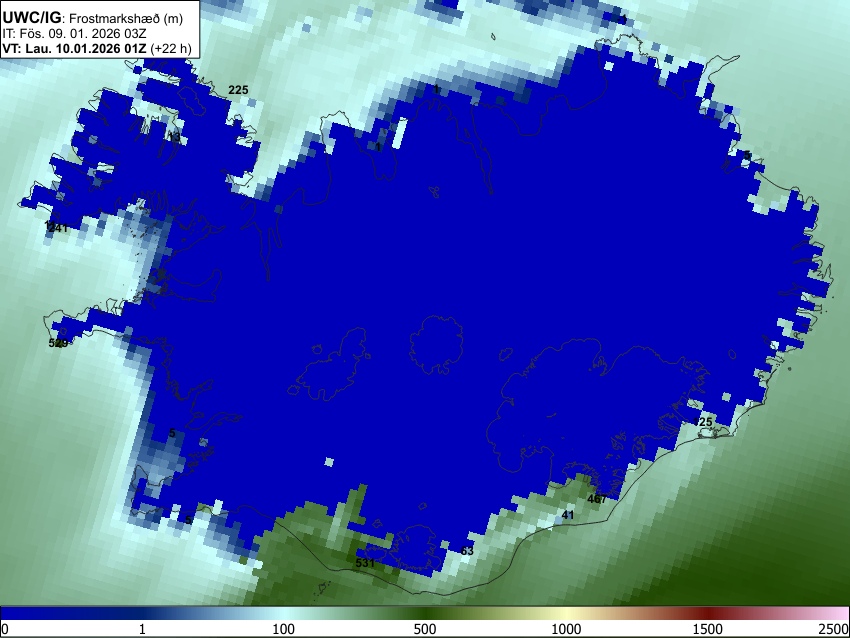Select the map value '13'
The image size is (850, 638).
pyautogui.click(x=173, y=137)
